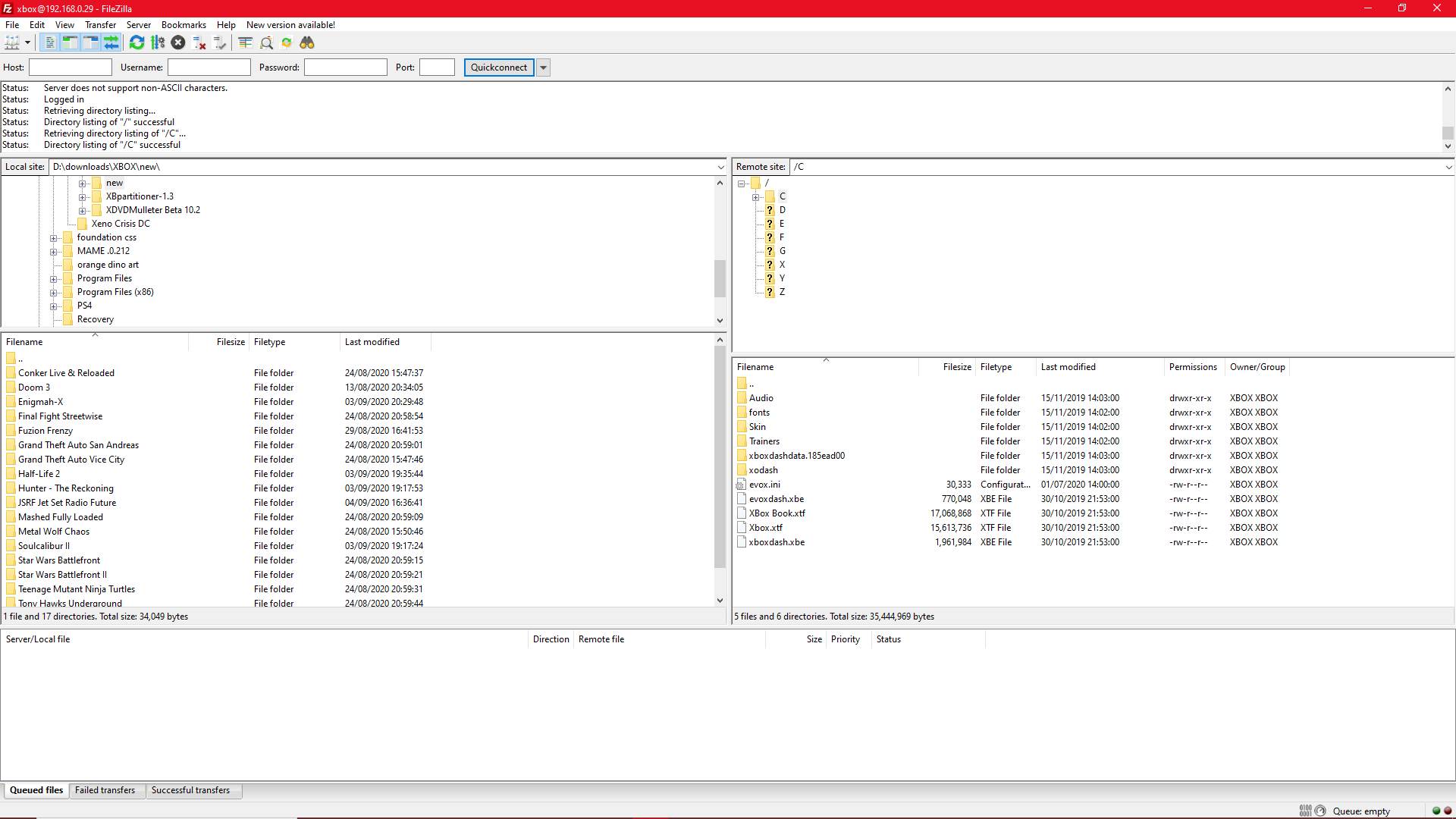Open the File menu
This screenshot has height=819, width=1456.
point(12,25)
